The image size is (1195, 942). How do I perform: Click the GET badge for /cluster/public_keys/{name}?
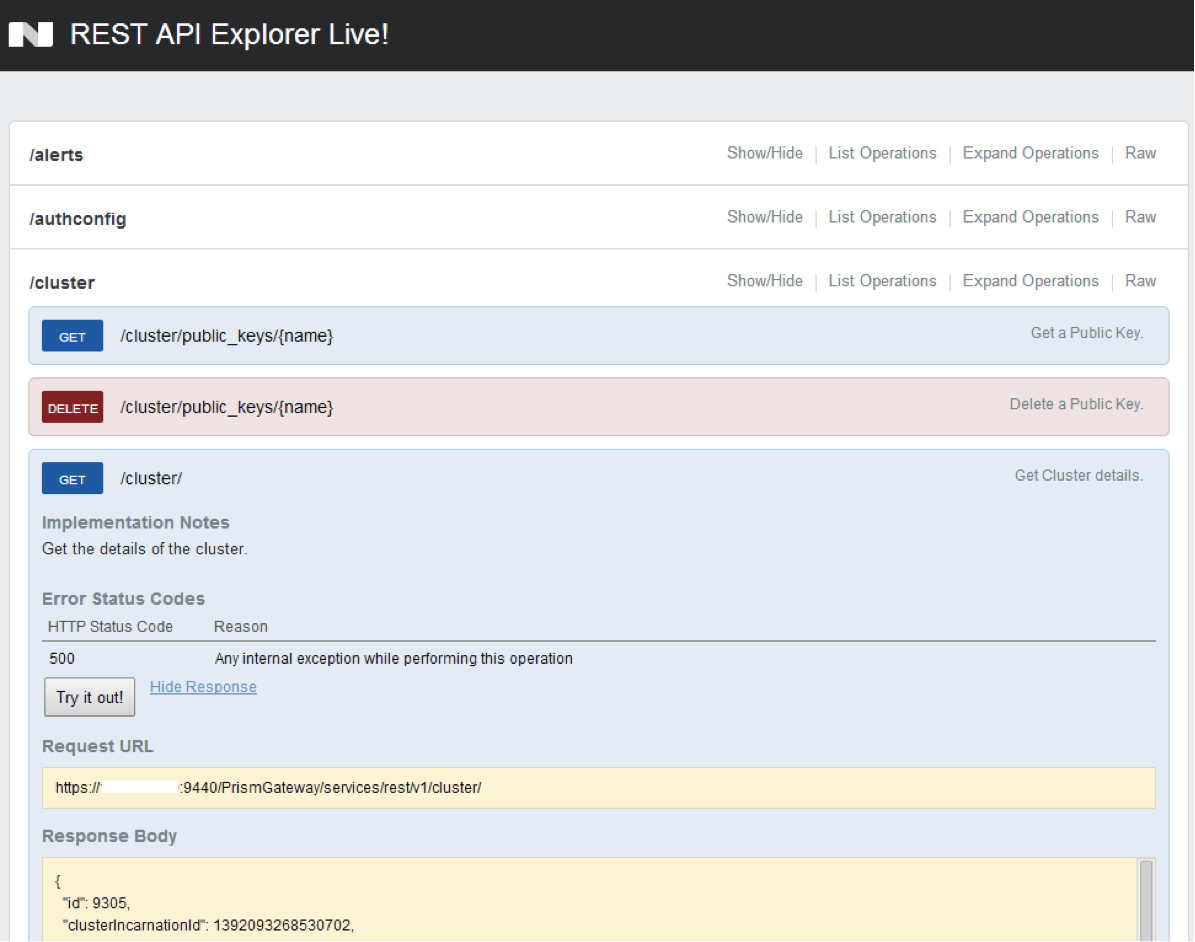click(x=72, y=337)
